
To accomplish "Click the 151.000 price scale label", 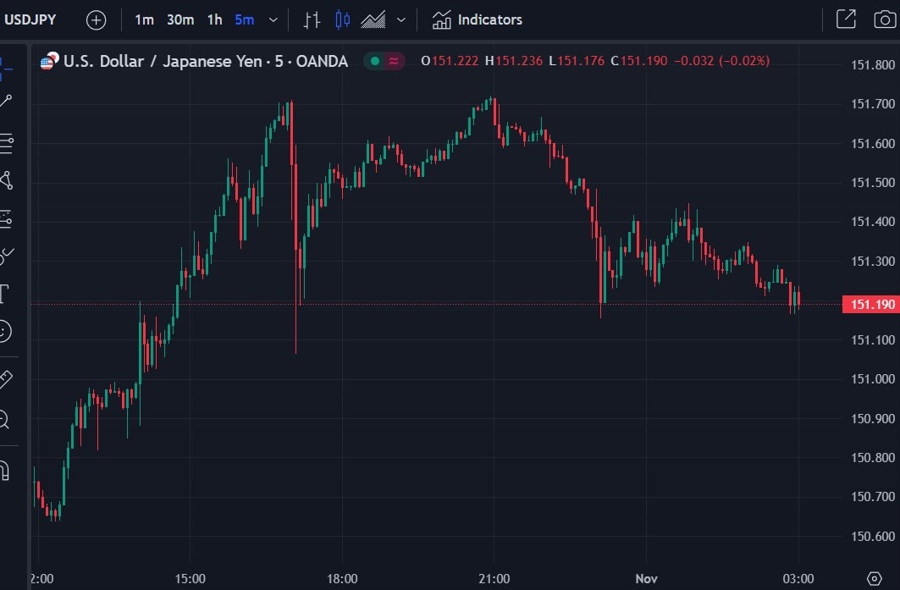I will (872, 379).
